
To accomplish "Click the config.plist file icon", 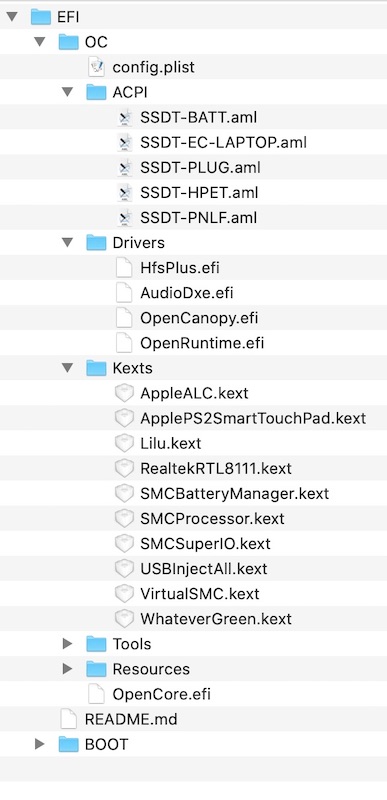I will coord(96,67).
